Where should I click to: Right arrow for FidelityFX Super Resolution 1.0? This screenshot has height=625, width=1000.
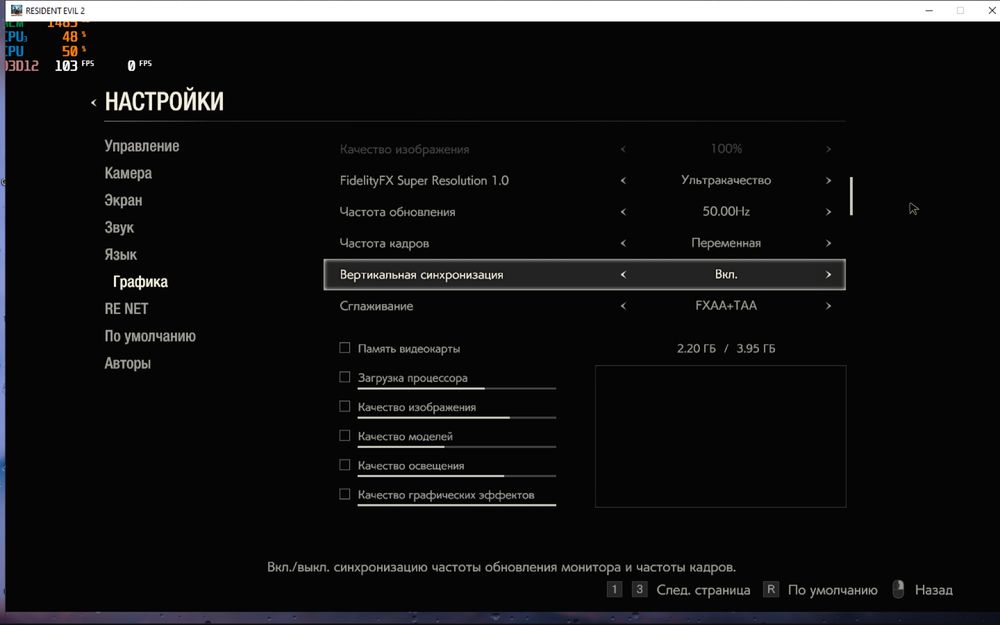tap(828, 180)
